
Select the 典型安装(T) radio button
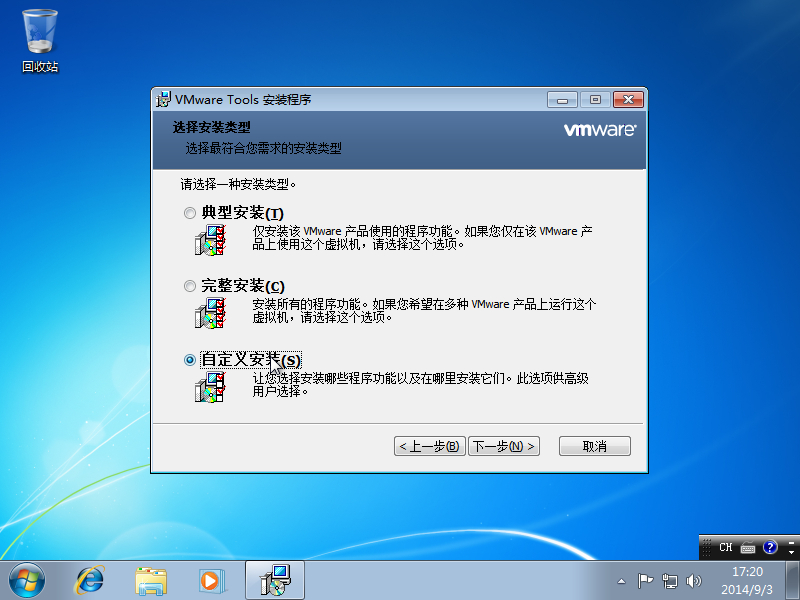(190, 213)
